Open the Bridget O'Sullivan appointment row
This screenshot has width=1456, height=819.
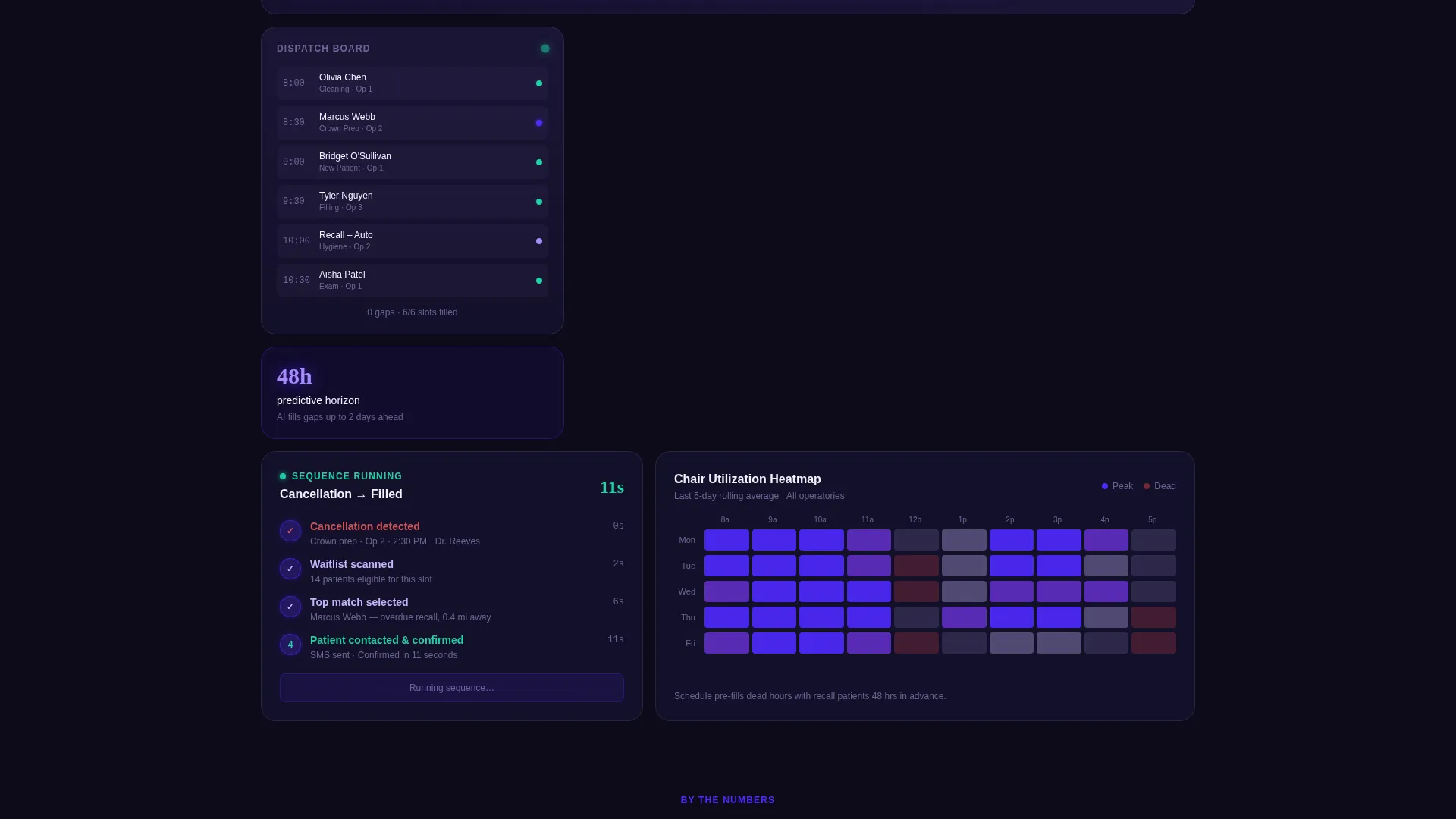pyautogui.click(x=413, y=162)
